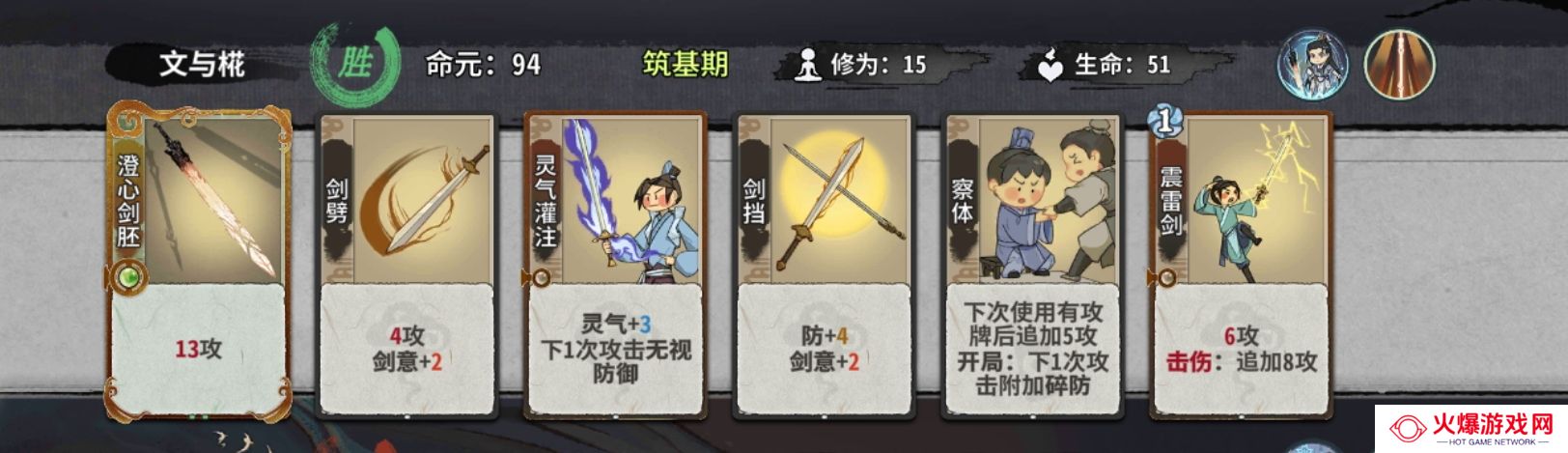Viewport: 1568px width, 453px height.
Task: Click the green gem on 澄心剑胚 card
Action: click(127, 279)
